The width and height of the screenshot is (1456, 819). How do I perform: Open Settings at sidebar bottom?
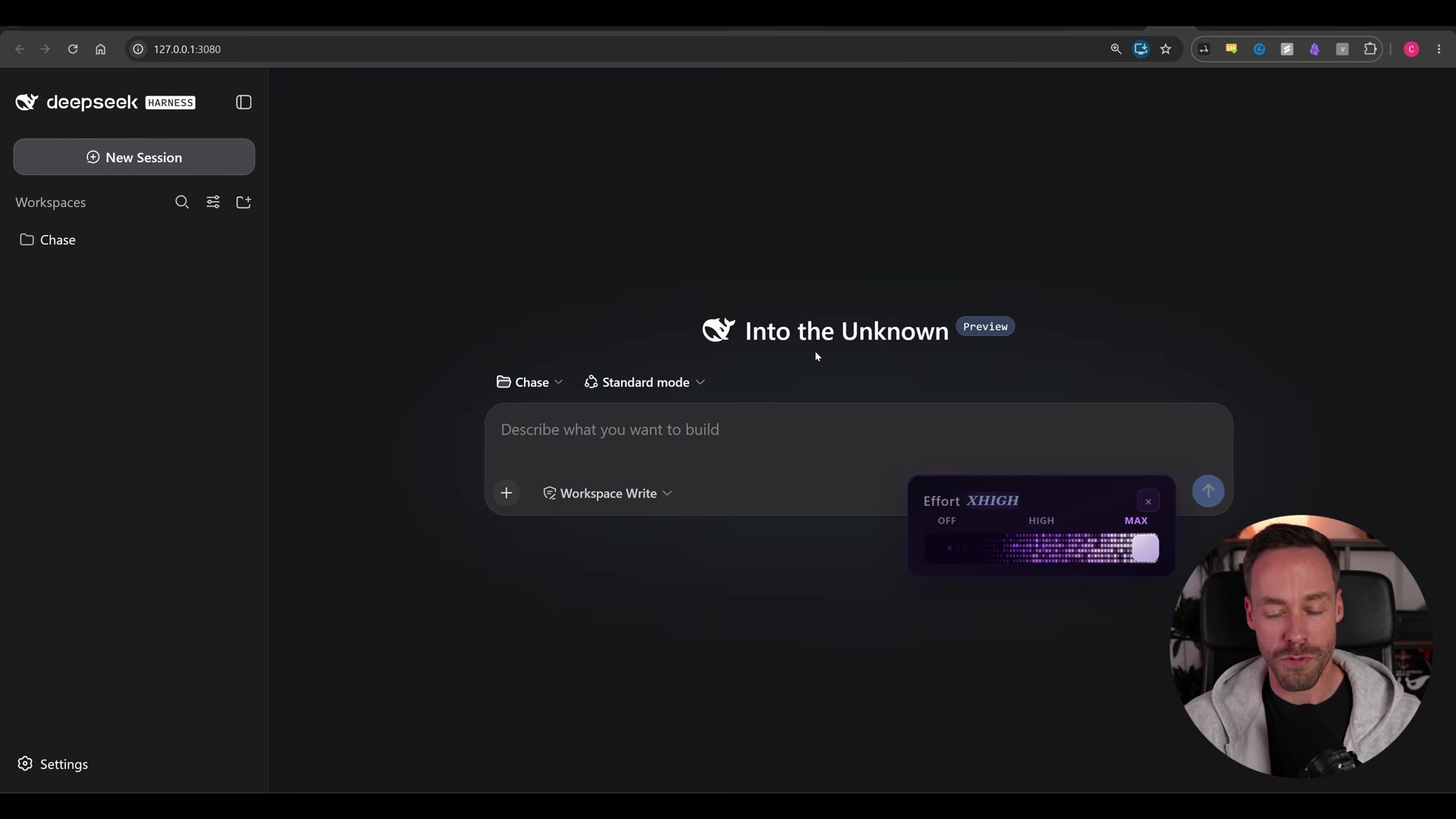(53, 764)
